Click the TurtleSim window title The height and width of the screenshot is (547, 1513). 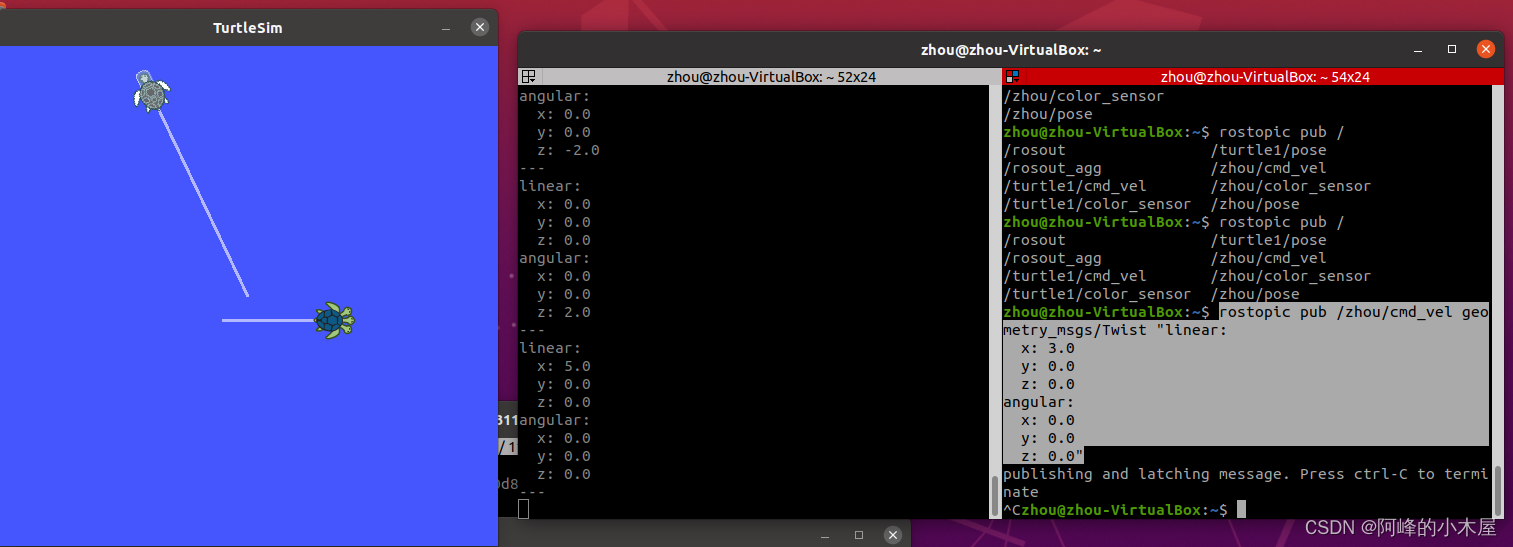248,28
